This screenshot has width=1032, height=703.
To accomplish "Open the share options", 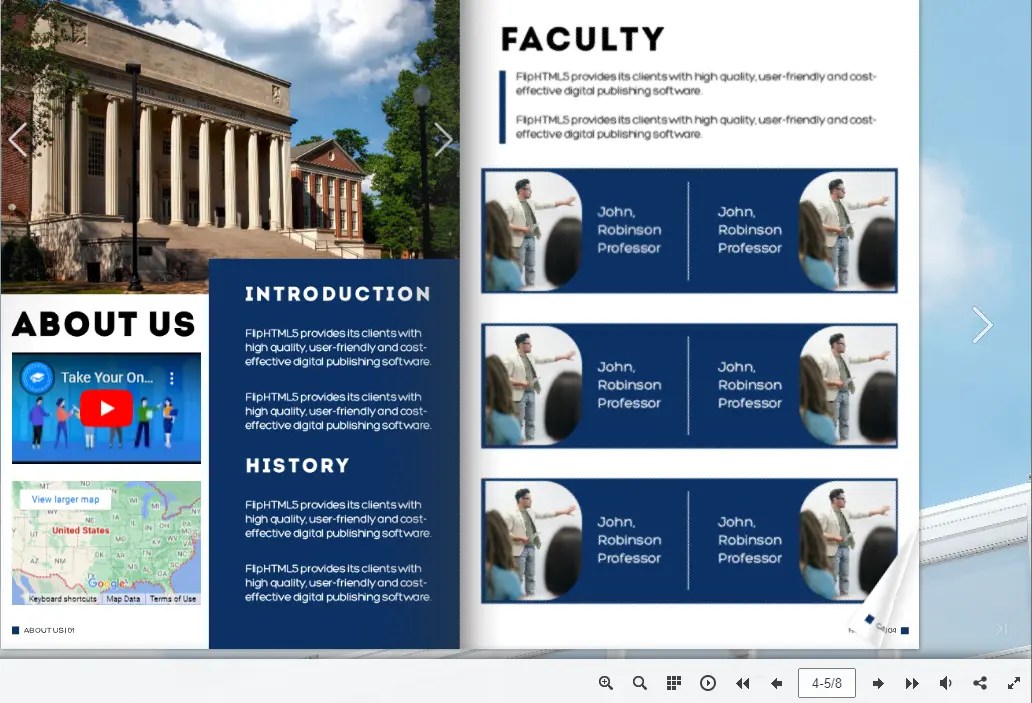I will (x=980, y=683).
